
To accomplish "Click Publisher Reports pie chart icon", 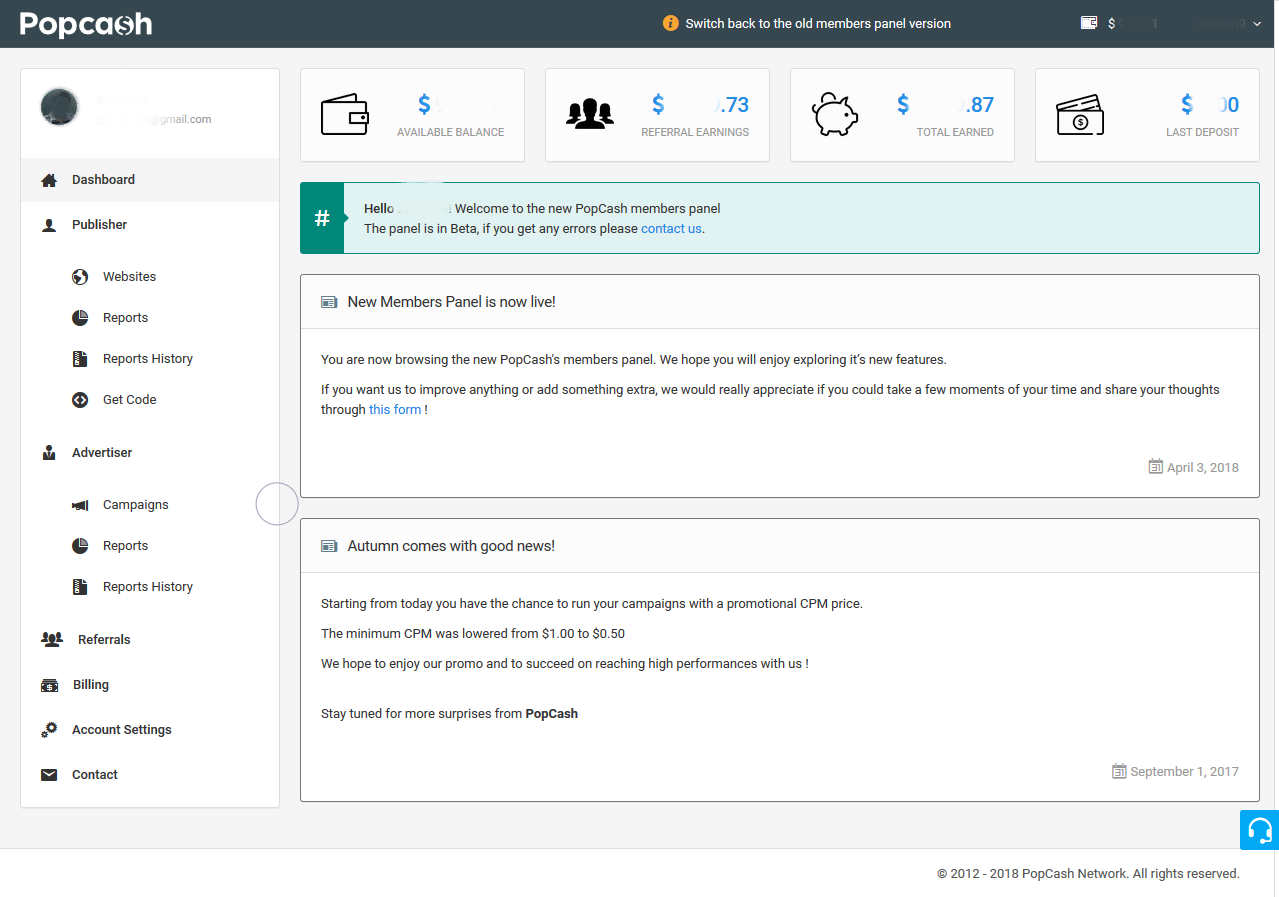I will (80, 318).
